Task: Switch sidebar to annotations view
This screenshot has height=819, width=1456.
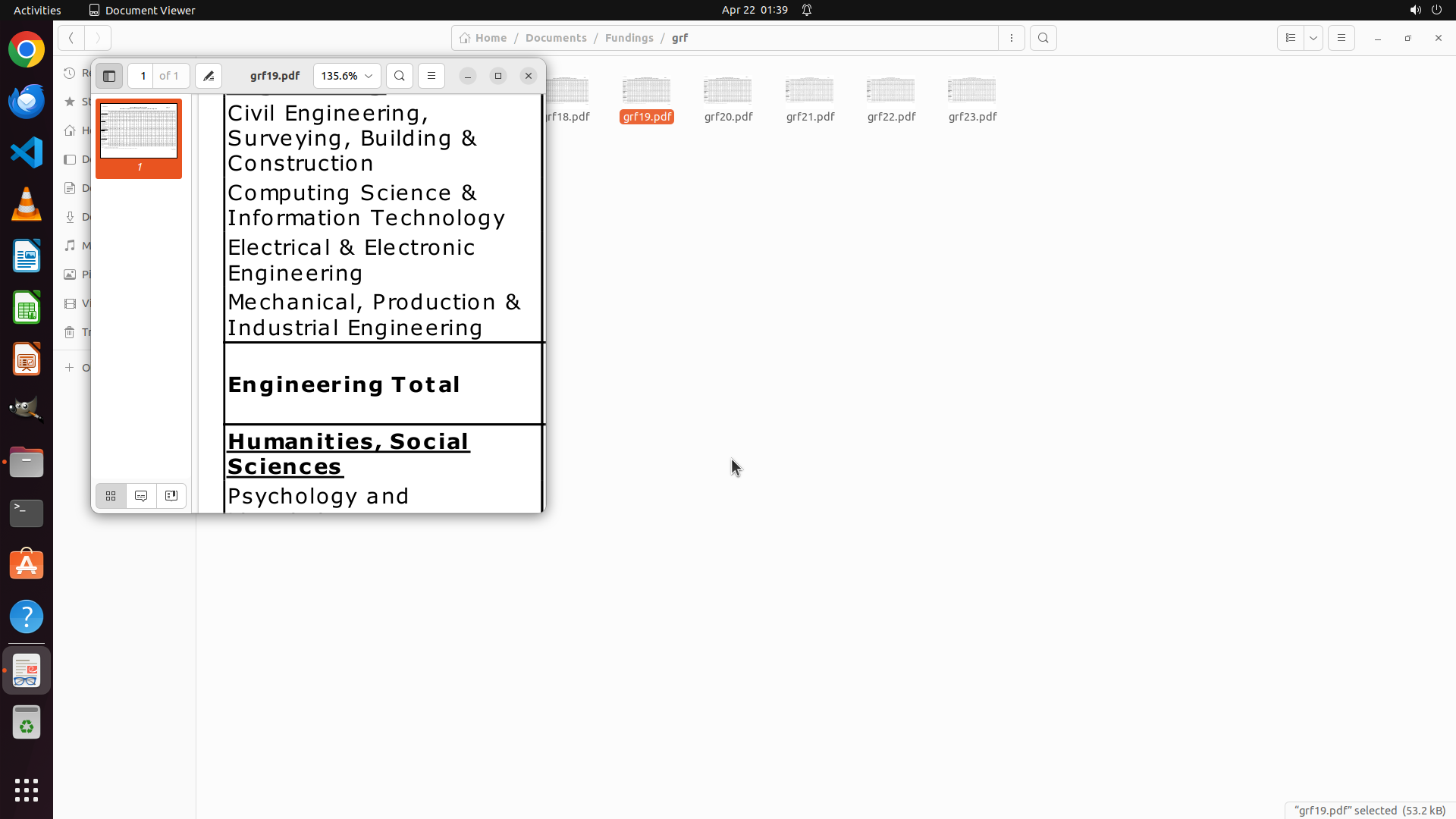Action: pos(141,496)
